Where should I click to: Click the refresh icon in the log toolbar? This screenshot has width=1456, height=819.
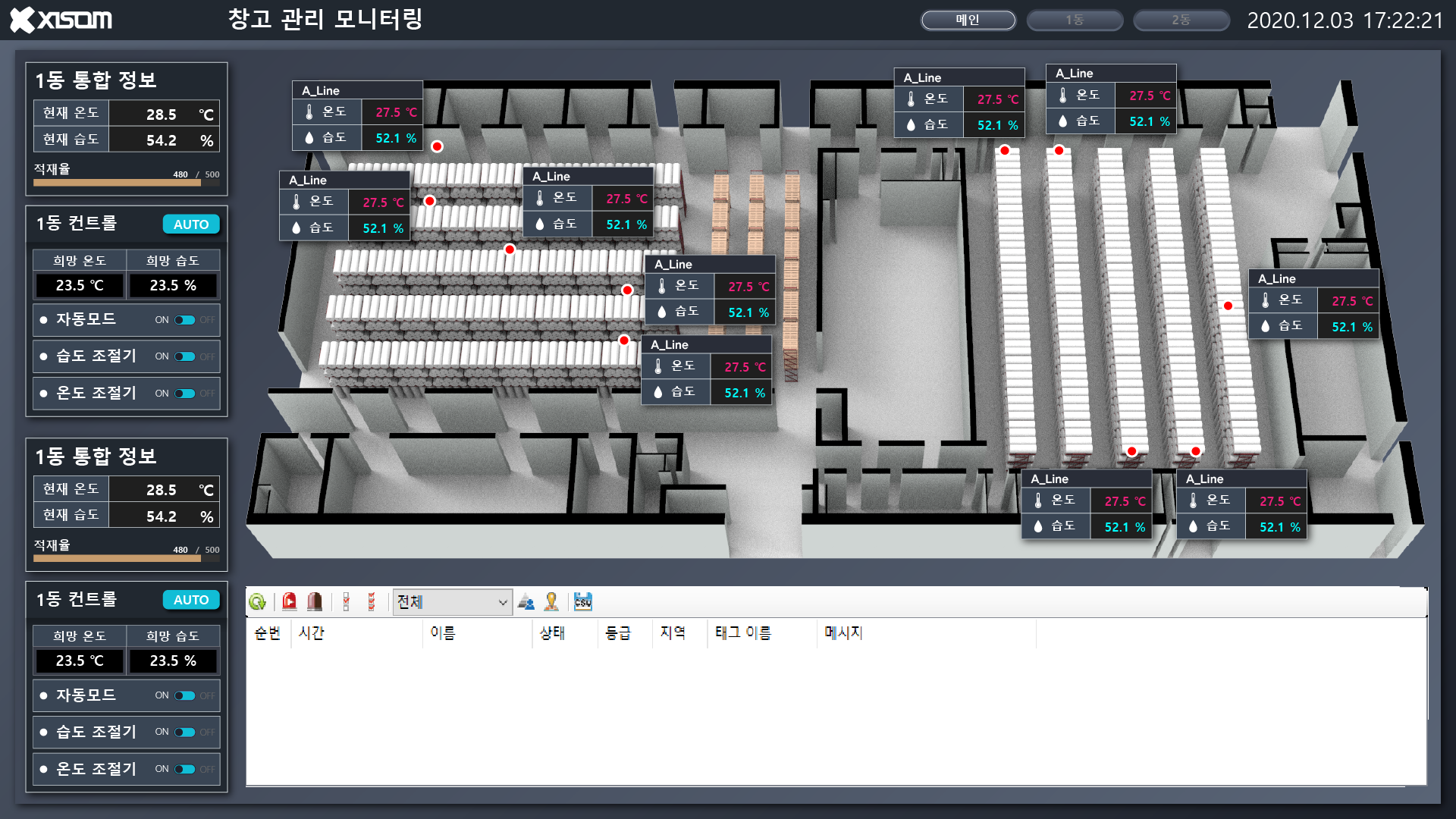258,601
